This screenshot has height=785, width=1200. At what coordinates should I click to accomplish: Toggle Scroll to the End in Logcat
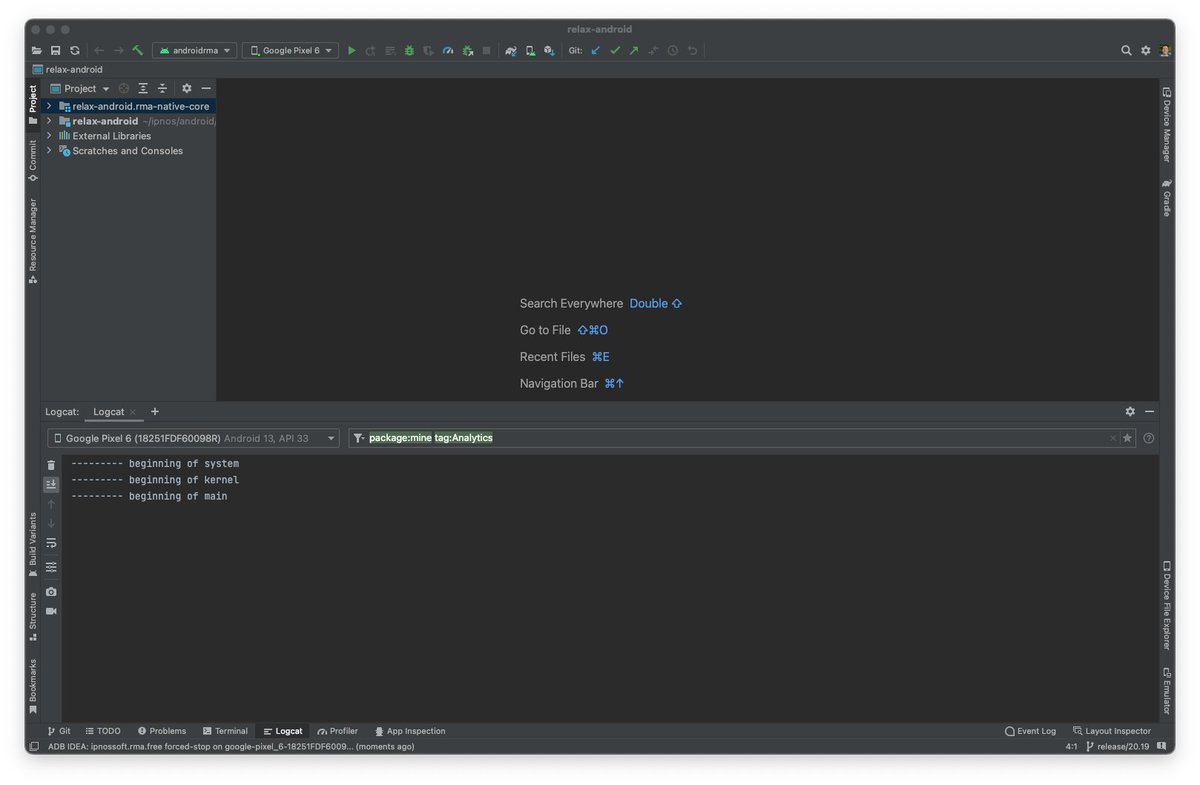click(51, 484)
